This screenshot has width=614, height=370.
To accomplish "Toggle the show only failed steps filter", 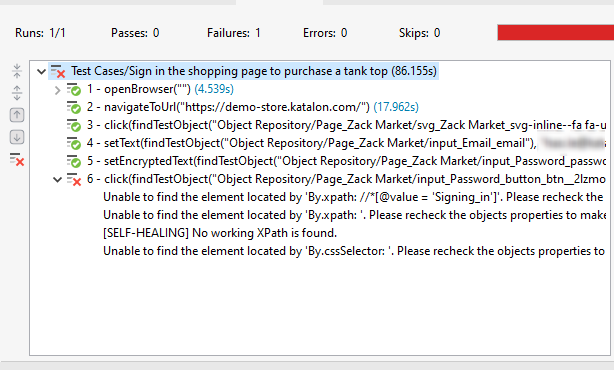I will click(x=17, y=159).
